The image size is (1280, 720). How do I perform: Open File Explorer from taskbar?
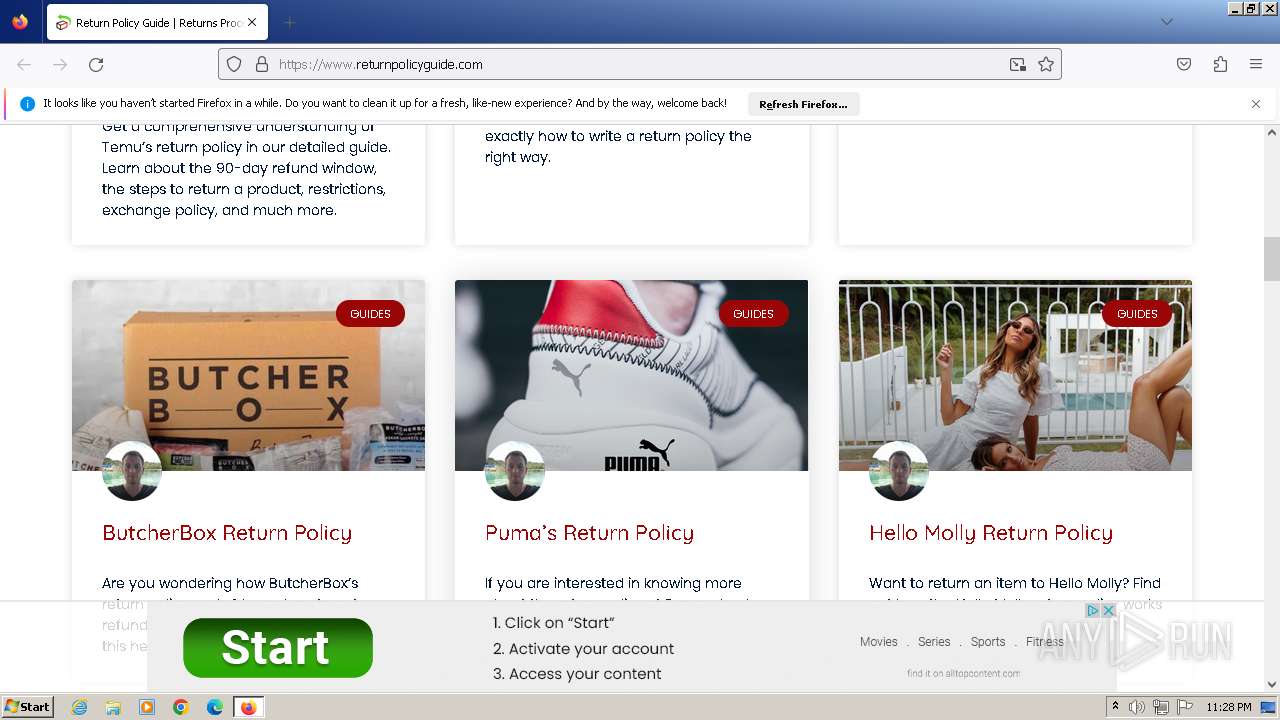pyautogui.click(x=113, y=707)
